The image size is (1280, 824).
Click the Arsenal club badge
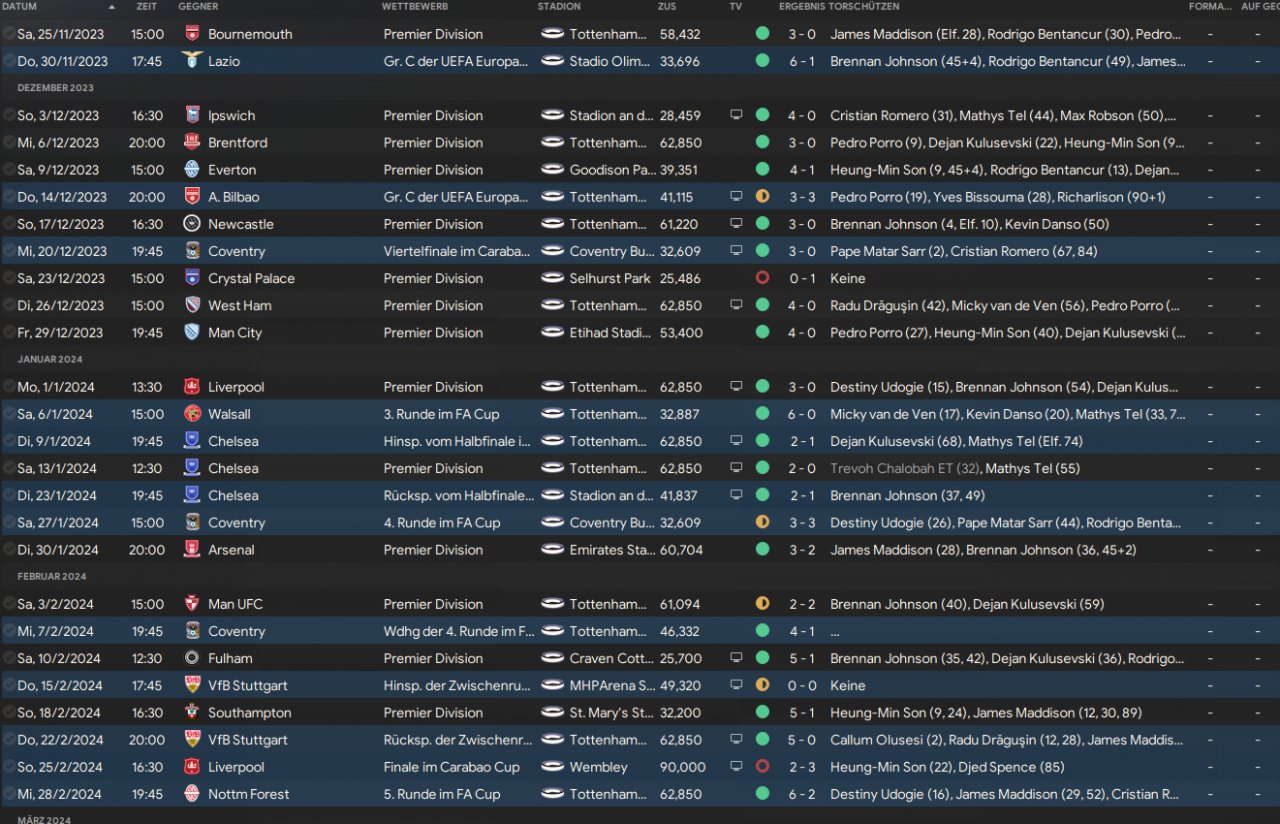(192, 549)
